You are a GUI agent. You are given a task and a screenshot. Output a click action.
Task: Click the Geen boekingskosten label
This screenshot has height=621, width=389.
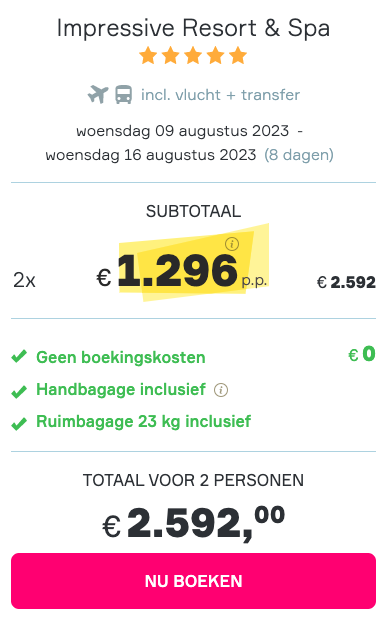pos(121,357)
